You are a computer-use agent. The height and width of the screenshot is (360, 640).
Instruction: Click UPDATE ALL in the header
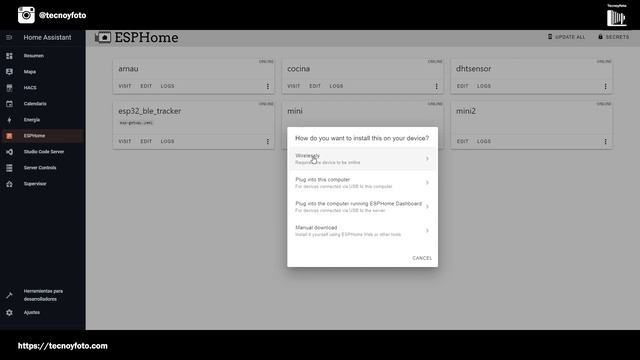[567, 37]
